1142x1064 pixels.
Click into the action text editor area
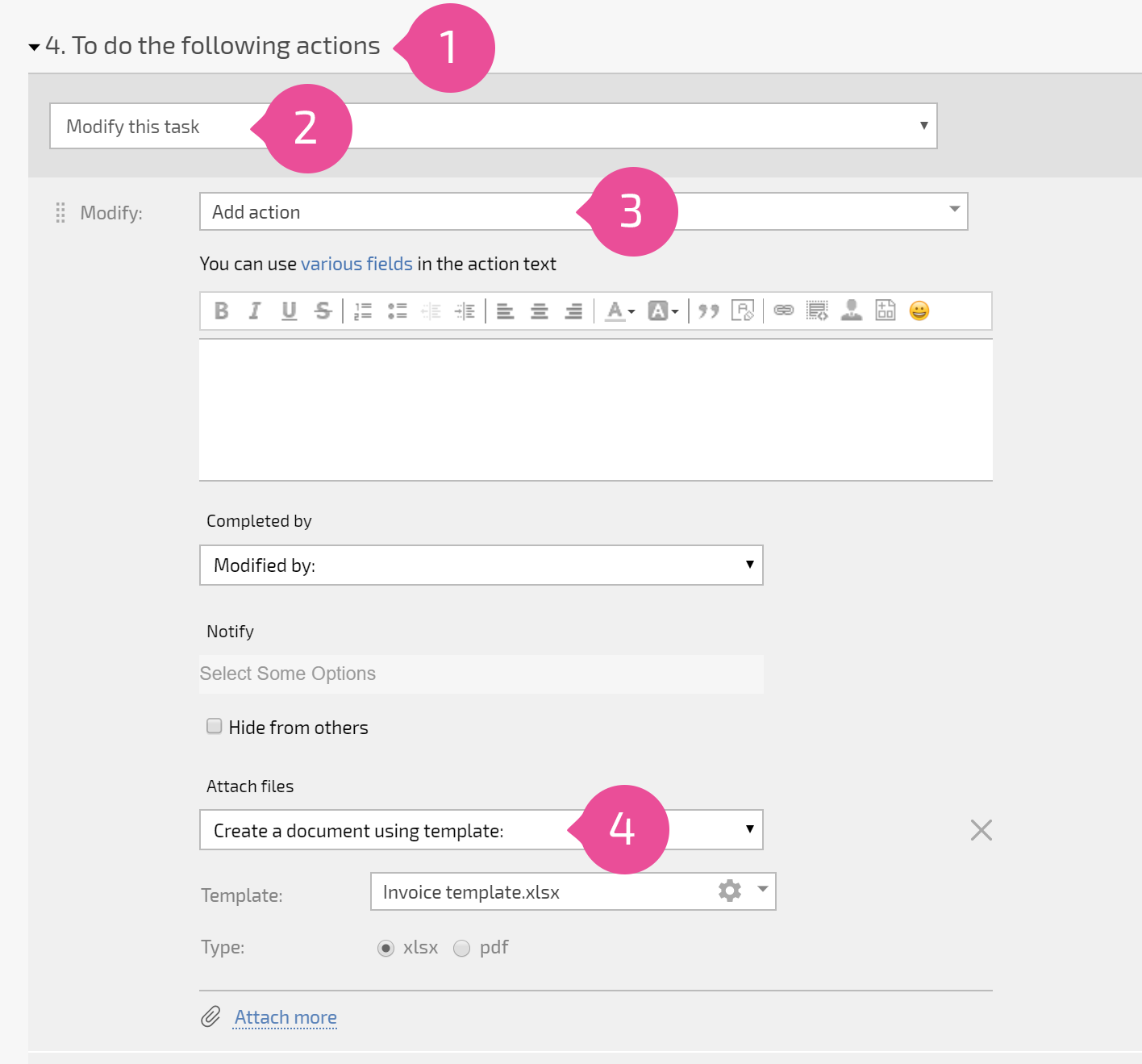coord(596,410)
